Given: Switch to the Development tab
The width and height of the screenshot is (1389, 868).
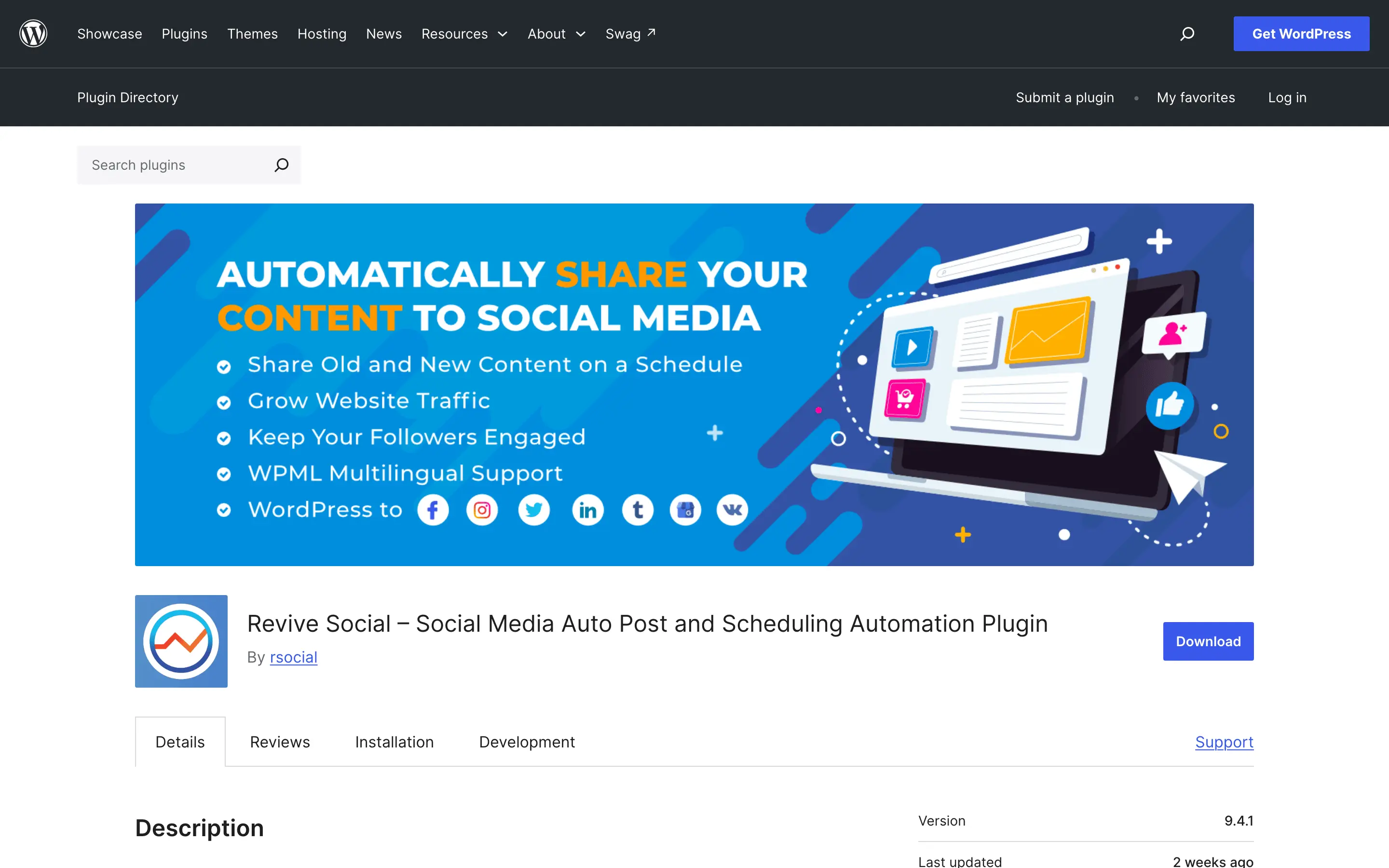Looking at the screenshot, I should point(527,742).
